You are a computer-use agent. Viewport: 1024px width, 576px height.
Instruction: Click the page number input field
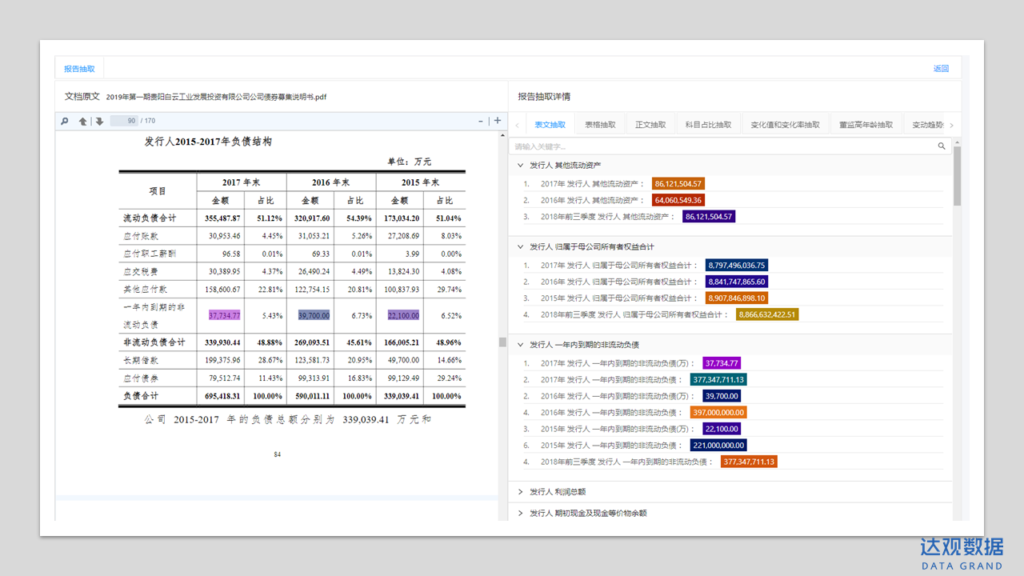tap(123, 121)
